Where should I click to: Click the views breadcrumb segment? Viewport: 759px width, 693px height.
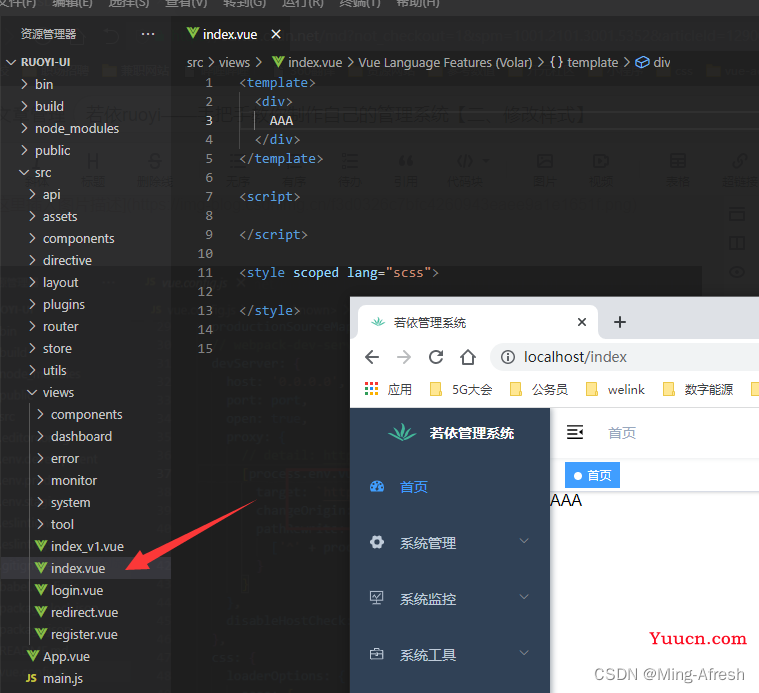coord(234,62)
